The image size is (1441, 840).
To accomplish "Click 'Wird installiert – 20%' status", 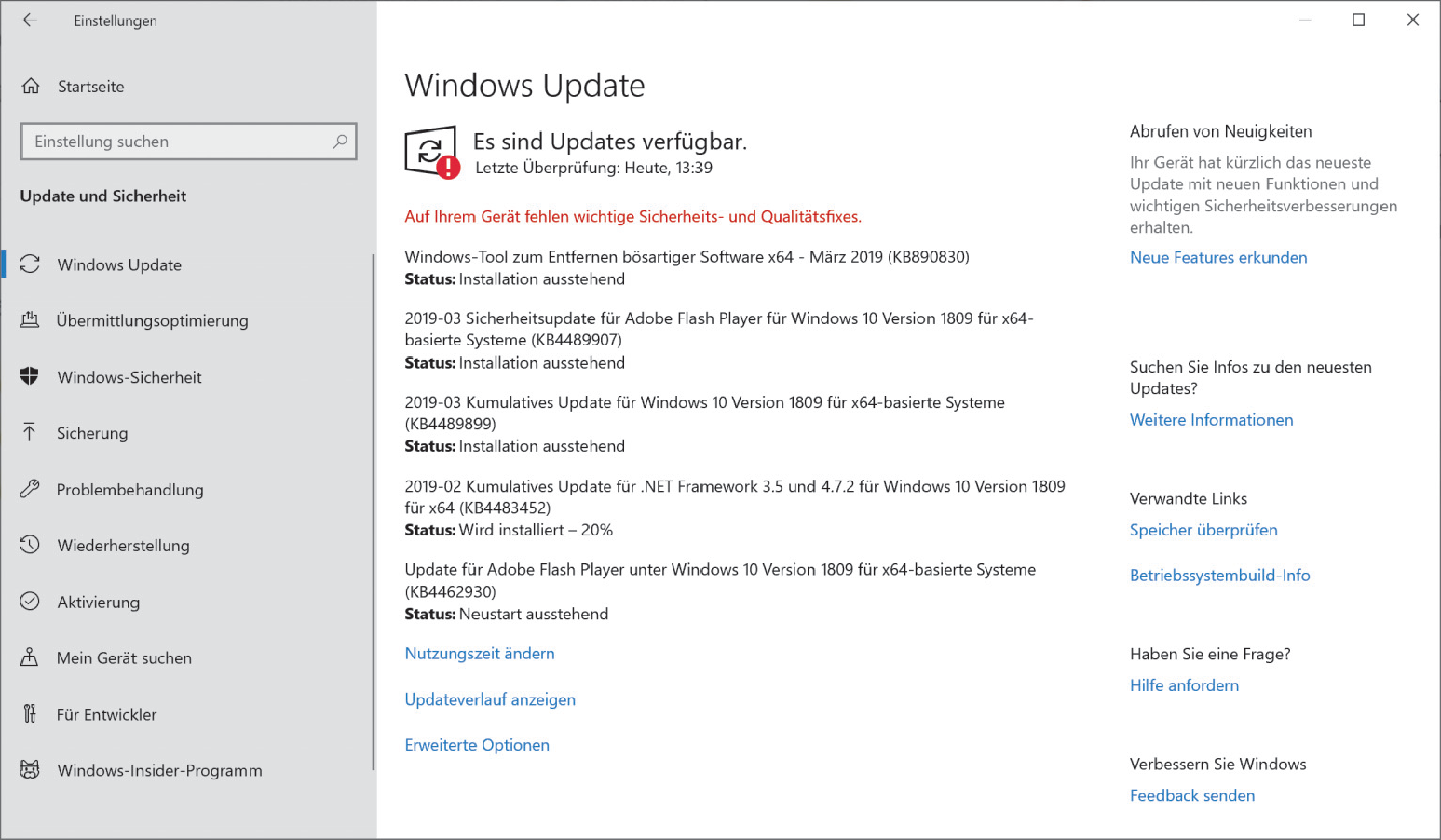I will click(x=536, y=530).
